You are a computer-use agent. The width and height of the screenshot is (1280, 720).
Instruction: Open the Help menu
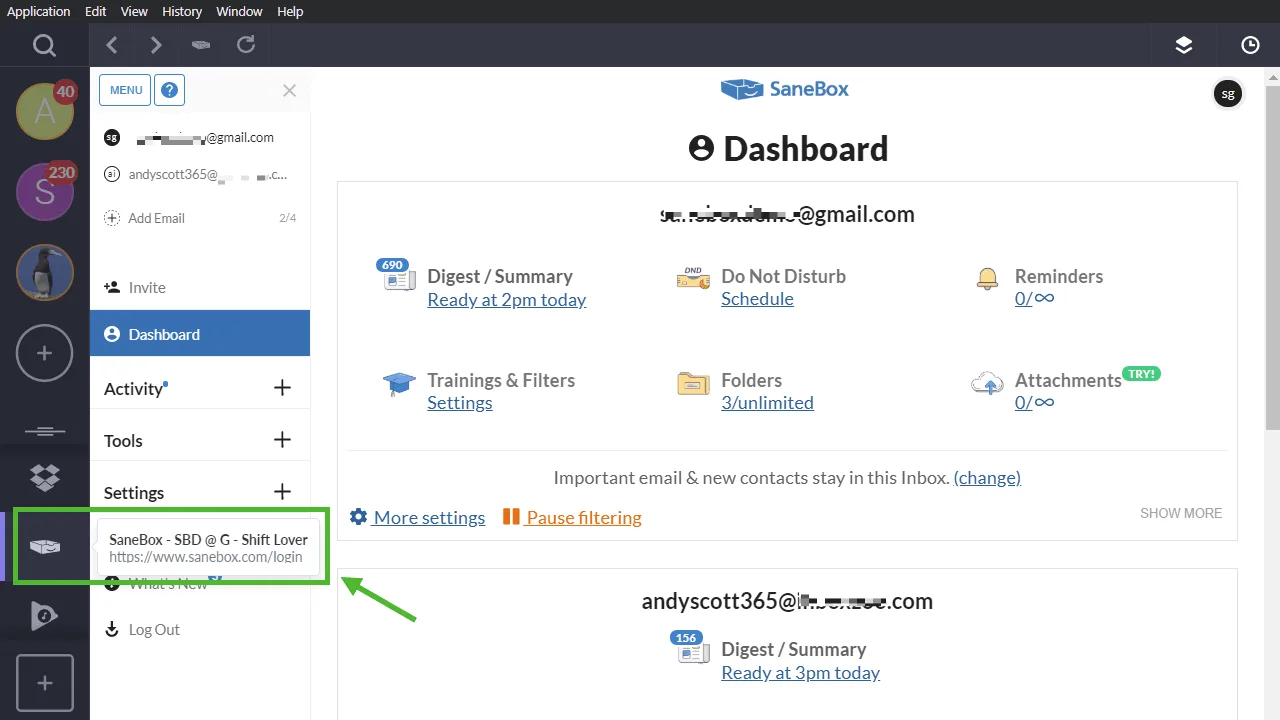click(290, 11)
